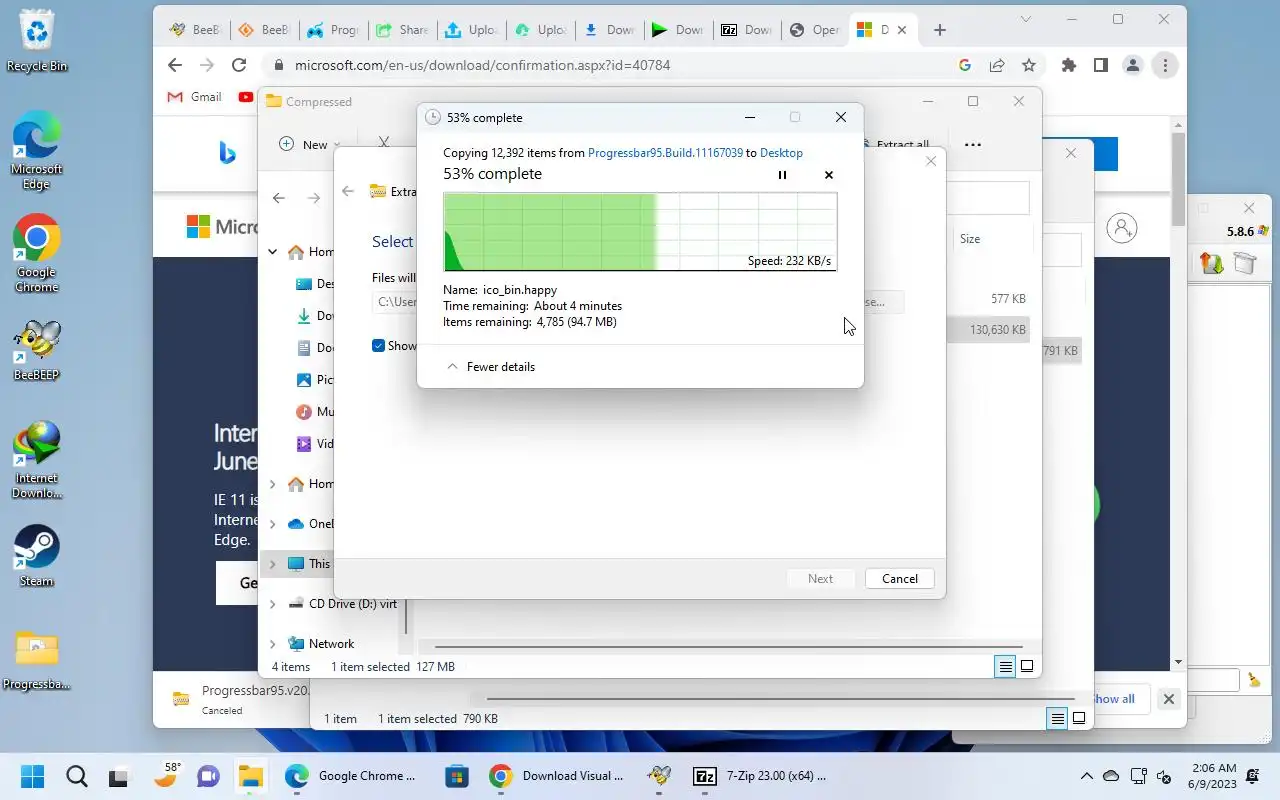Viewport: 1280px width, 800px height.
Task: Open the Chrome three-dot menu
Action: click(x=1165, y=65)
